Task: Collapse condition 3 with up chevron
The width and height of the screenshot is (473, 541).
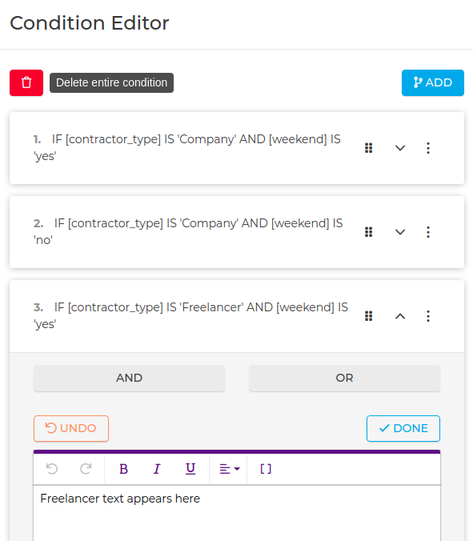Action: (x=400, y=316)
